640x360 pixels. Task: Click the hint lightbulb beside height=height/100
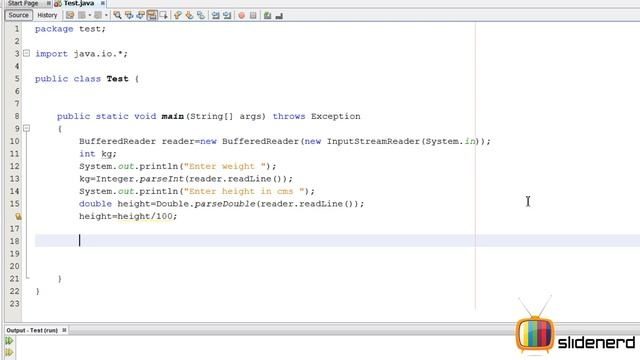pyautogui.click(x=18, y=216)
